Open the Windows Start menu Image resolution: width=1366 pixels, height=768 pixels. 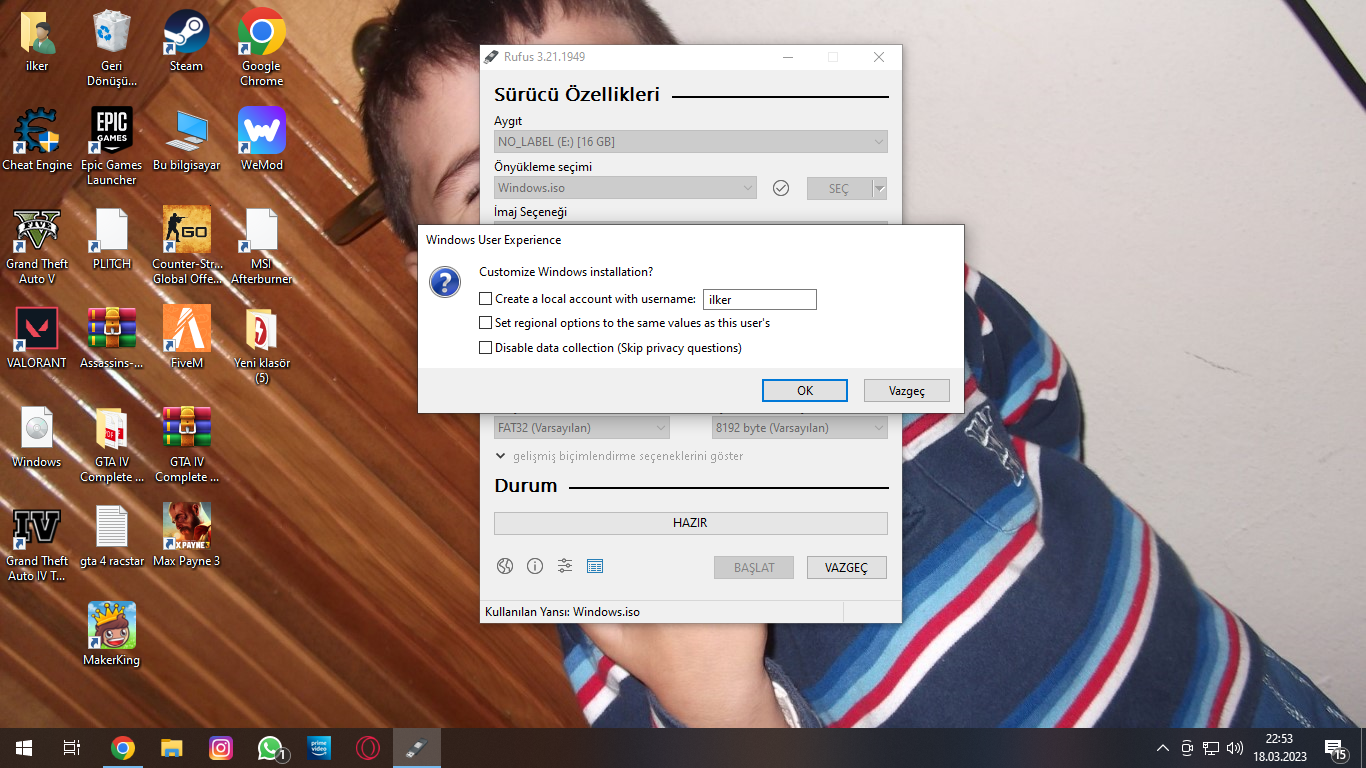[x=24, y=748]
